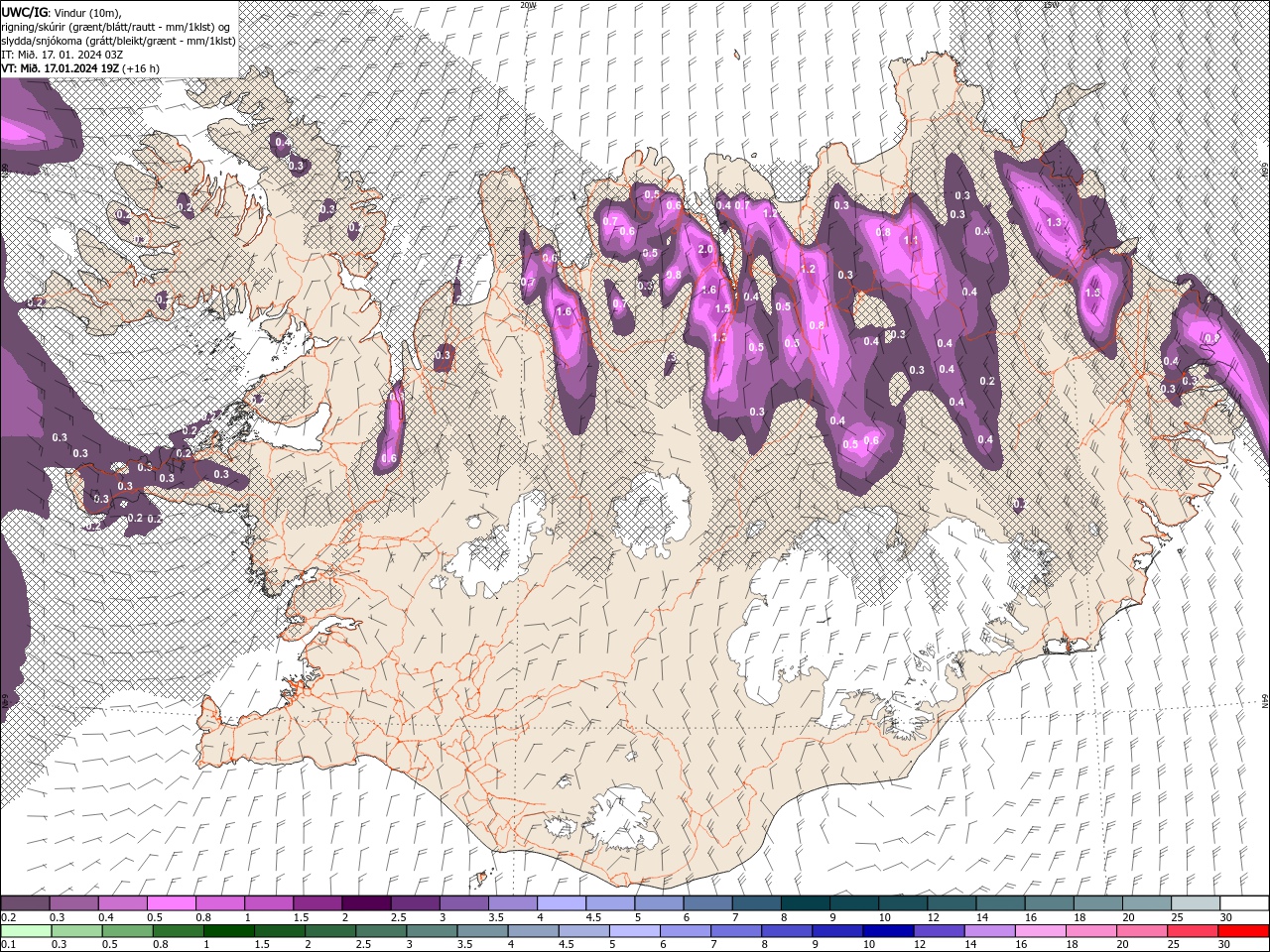The image size is (1270, 952).
Task: Click the "0.4" label on the snow scale
Action: (106, 917)
